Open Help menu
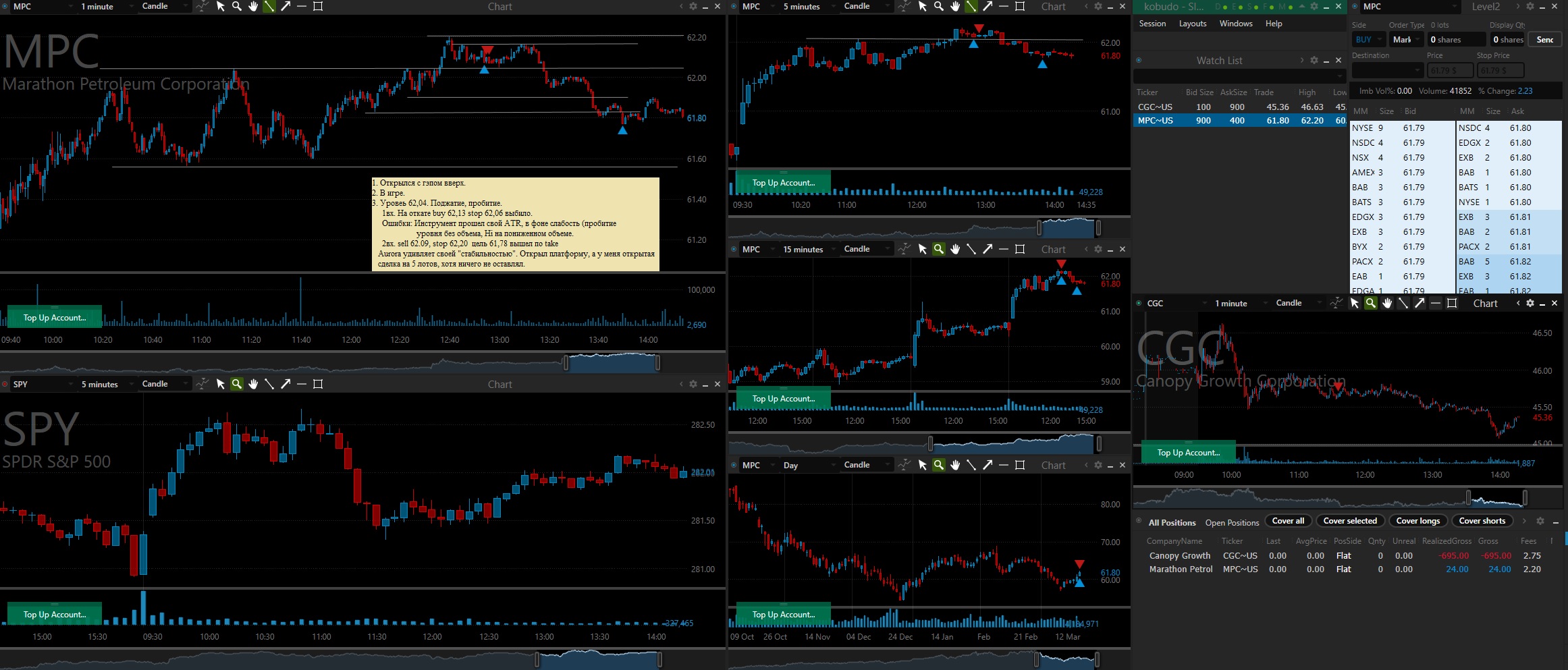 [x=1274, y=24]
